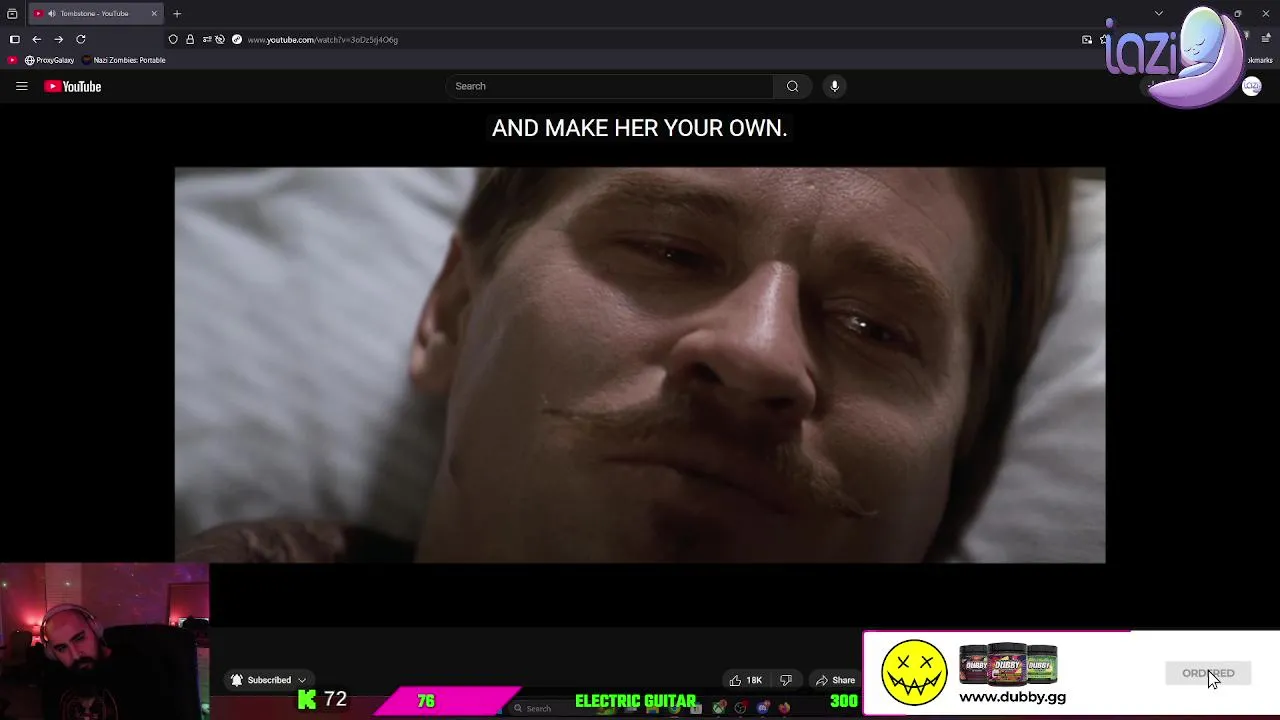The width and height of the screenshot is (1280, 720).
Task: Close the Tombstone - YouTube tab
Action: (154, 13)
